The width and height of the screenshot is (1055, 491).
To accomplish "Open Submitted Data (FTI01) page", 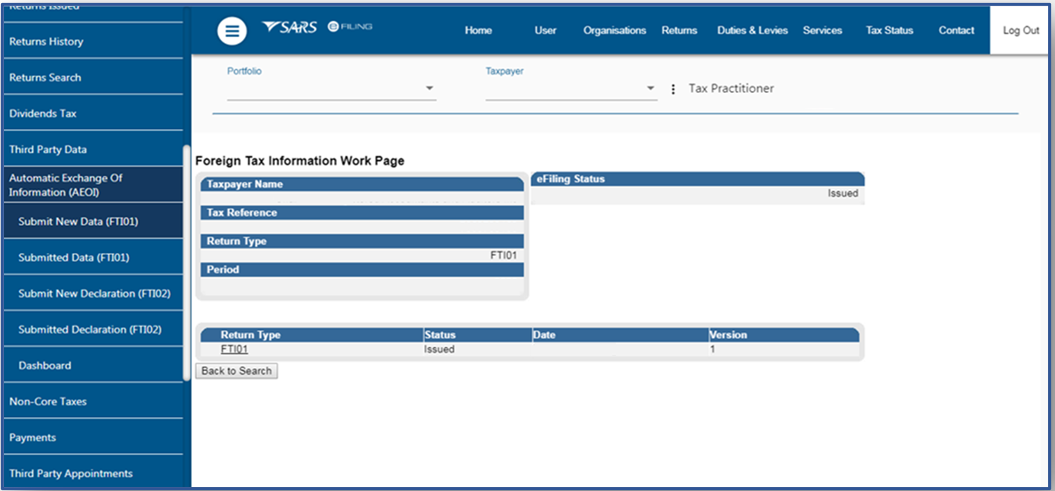I will [x=73, y=258].
